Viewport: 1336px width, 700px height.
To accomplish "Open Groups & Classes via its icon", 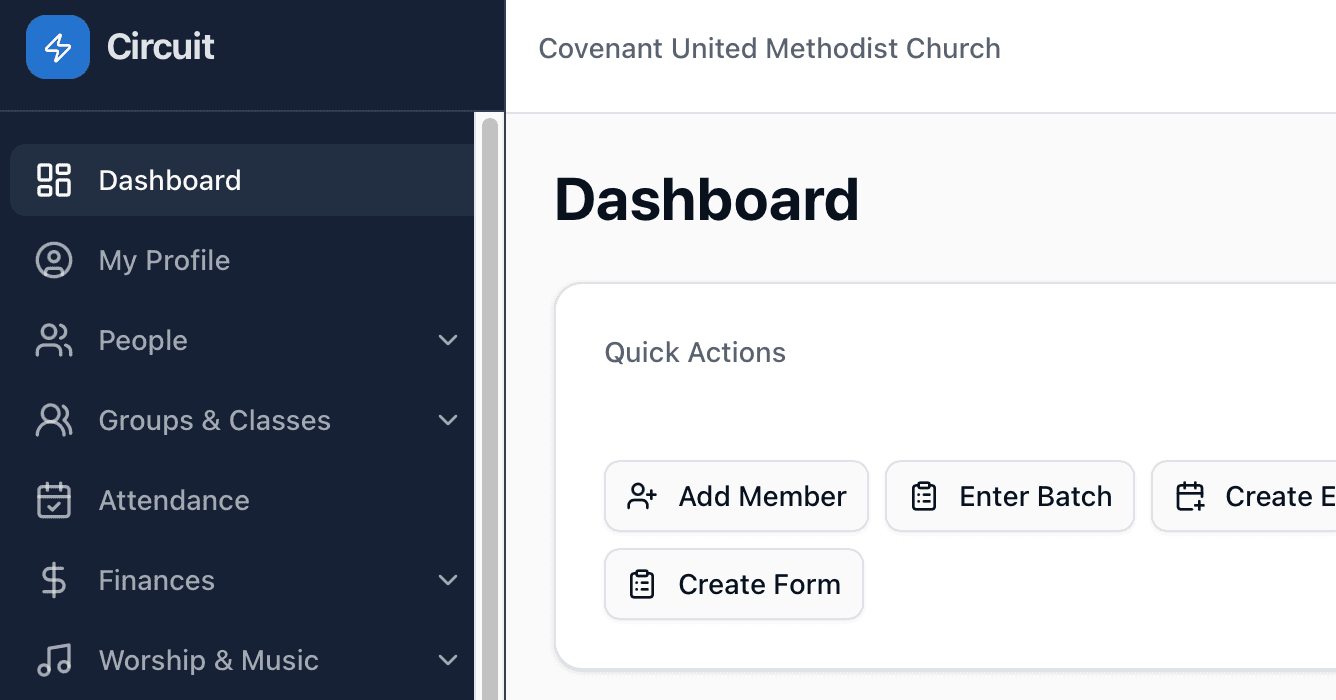I will click(53, 420).
